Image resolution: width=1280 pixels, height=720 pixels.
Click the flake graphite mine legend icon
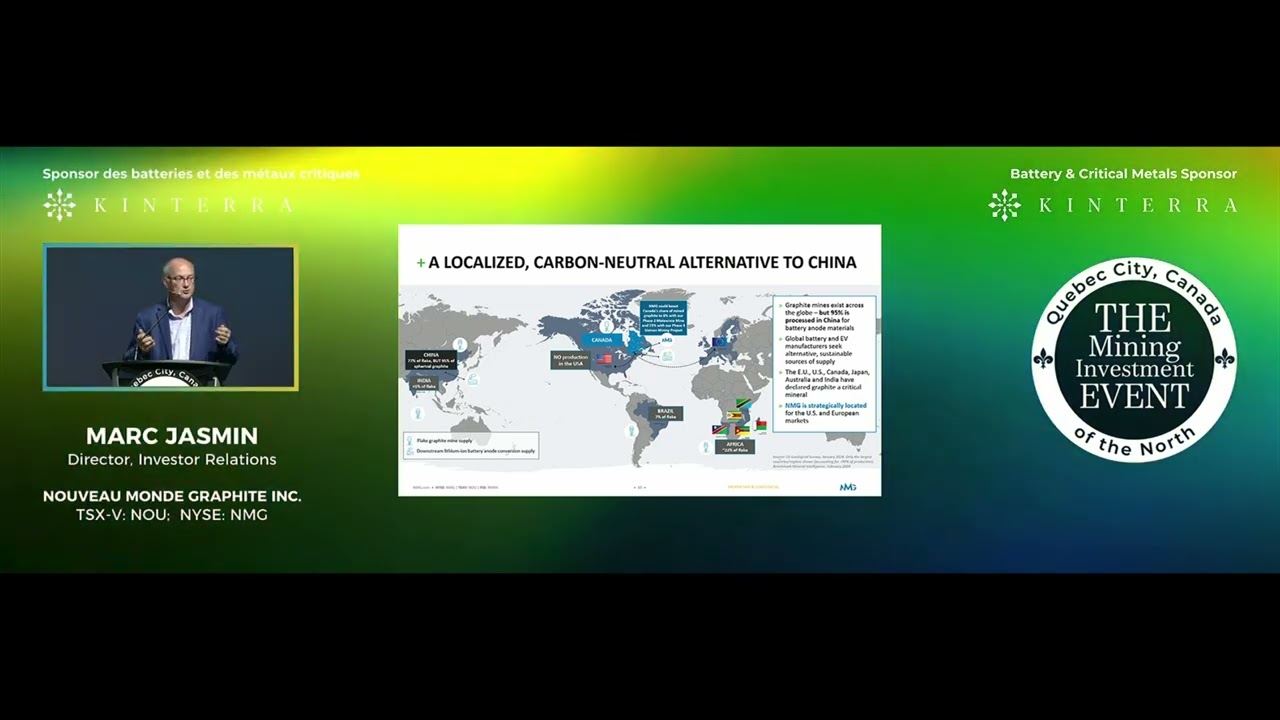click(410, 441)
